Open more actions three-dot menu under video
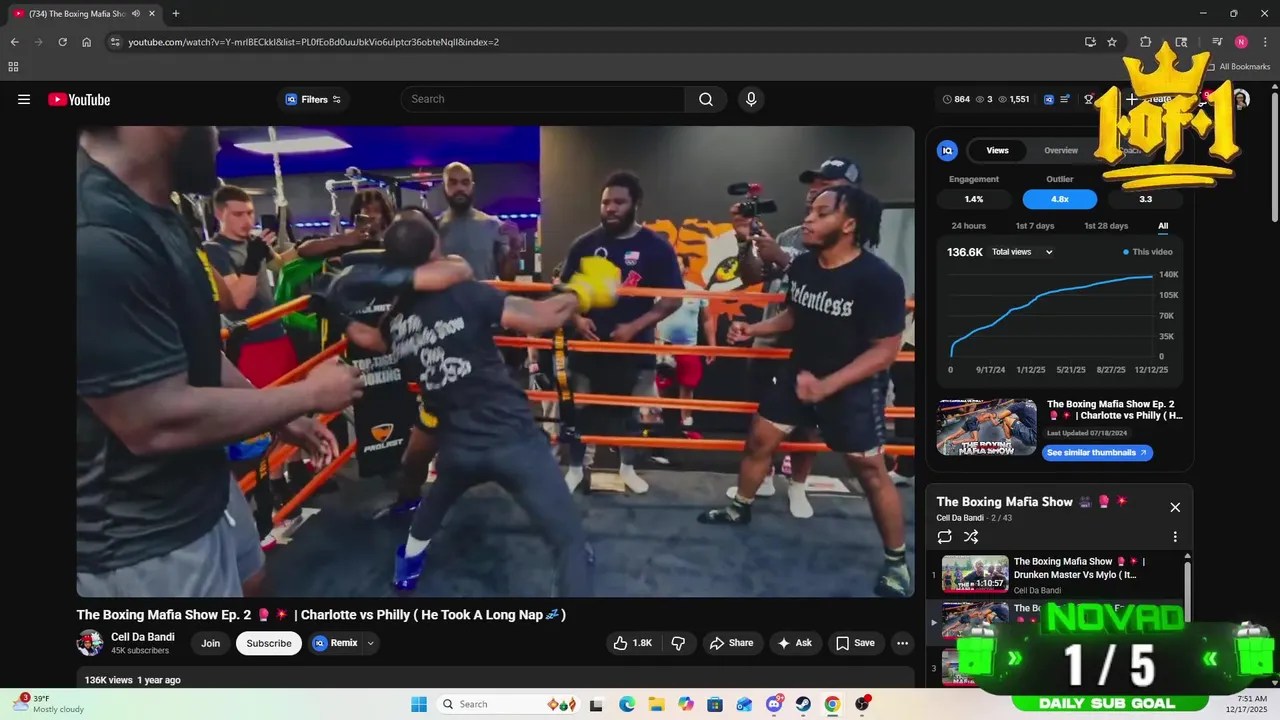The width and height of the screenshot is (1280, 720). pyautogui.click(x=902, y=643)
